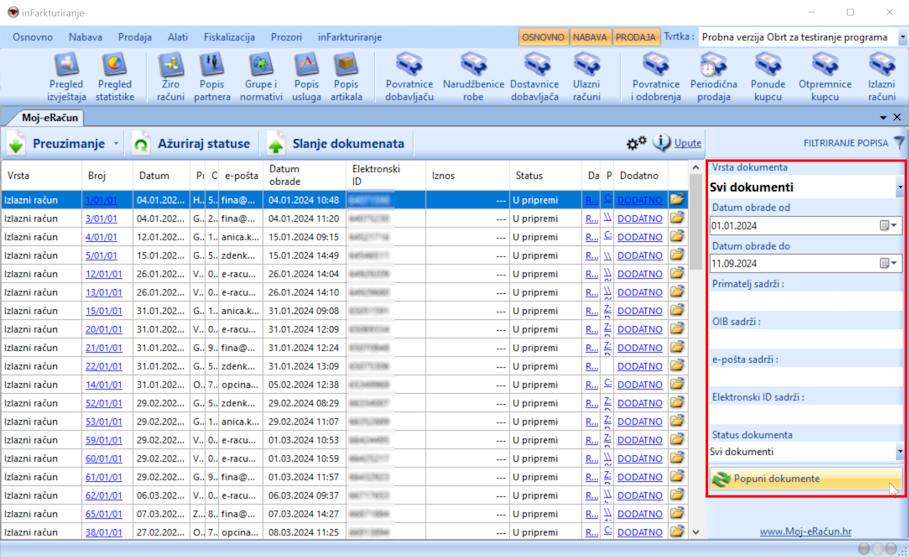Open the Nabava menu
This screenshot has height=558, width=909.
(85, 37)
